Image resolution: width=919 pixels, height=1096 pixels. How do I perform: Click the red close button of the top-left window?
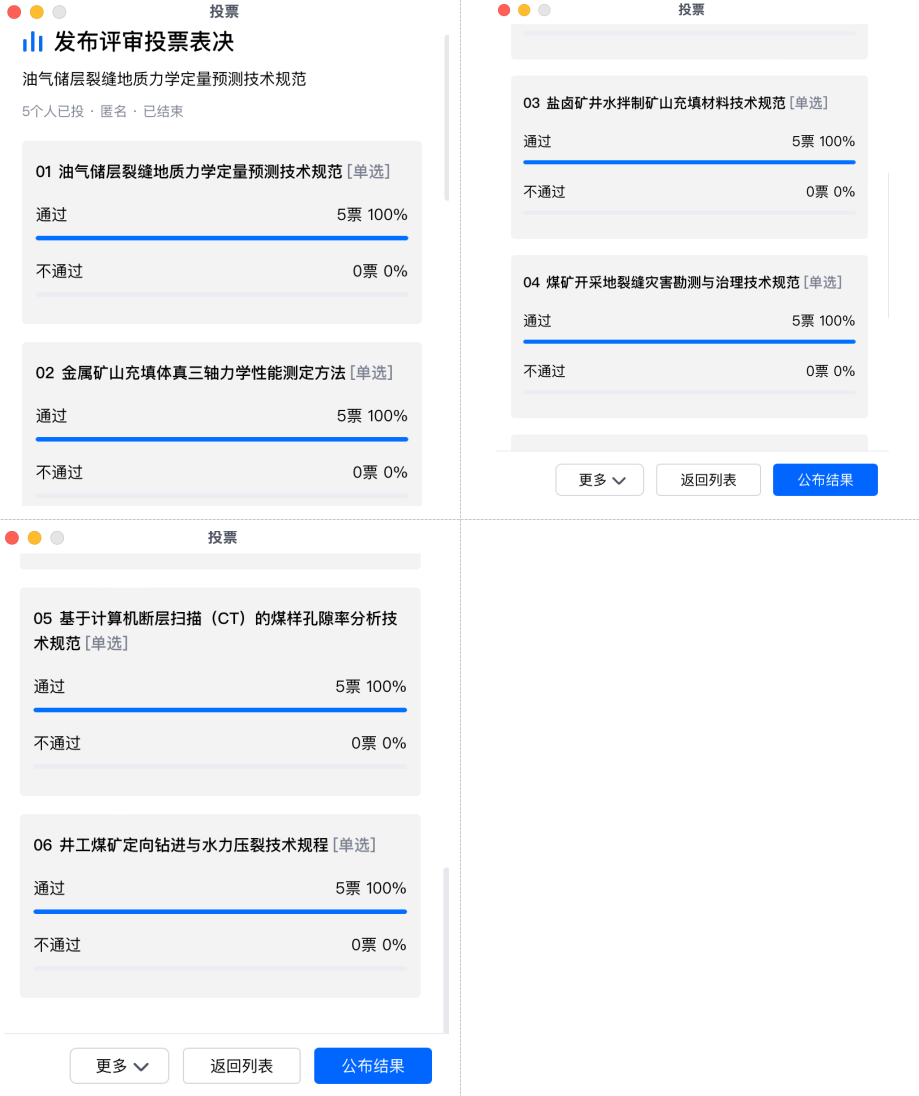pos(14,12)
